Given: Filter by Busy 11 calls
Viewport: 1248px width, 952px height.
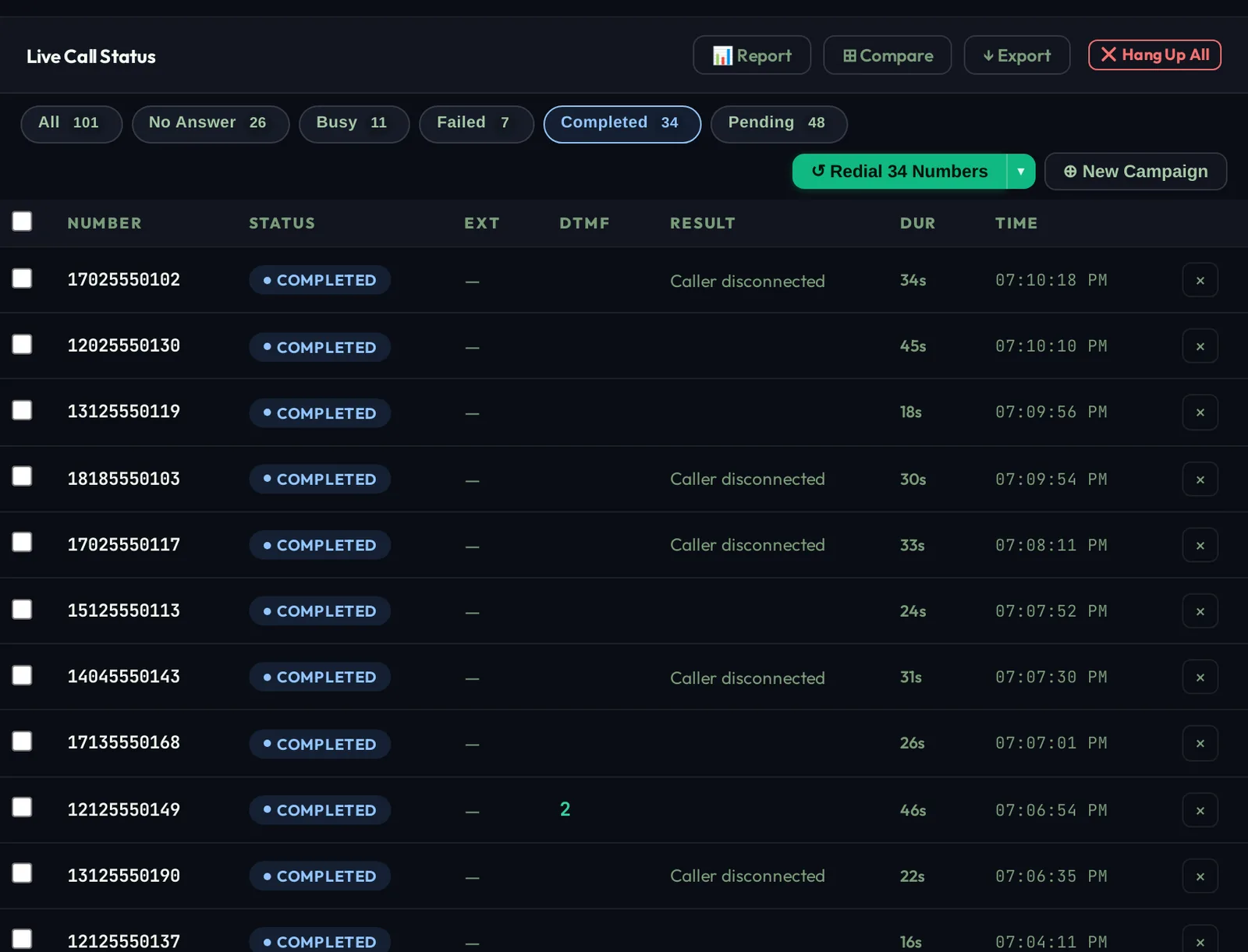Looking at the screenshot, I should [x=354, y=124].
